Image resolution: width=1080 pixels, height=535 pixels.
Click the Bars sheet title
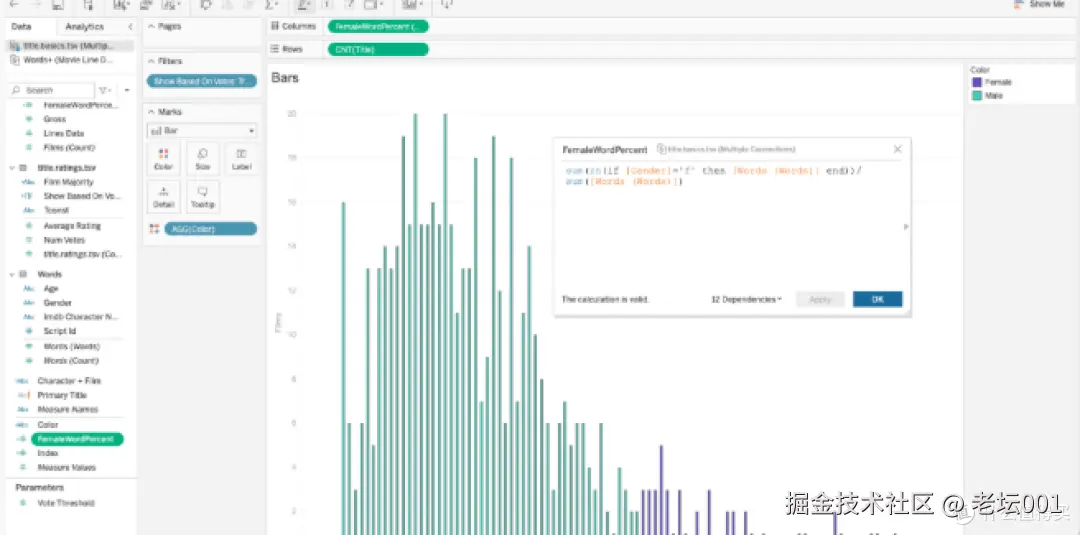(285, 78)
